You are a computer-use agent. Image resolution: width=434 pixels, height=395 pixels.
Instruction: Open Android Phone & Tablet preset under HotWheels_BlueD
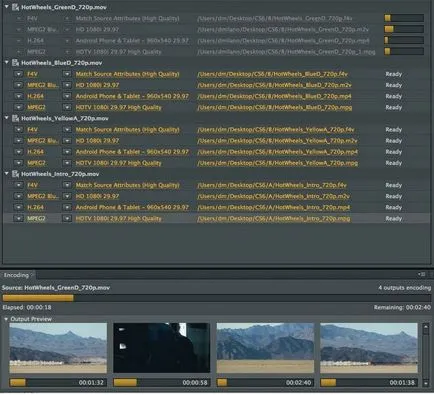point(132,96)
